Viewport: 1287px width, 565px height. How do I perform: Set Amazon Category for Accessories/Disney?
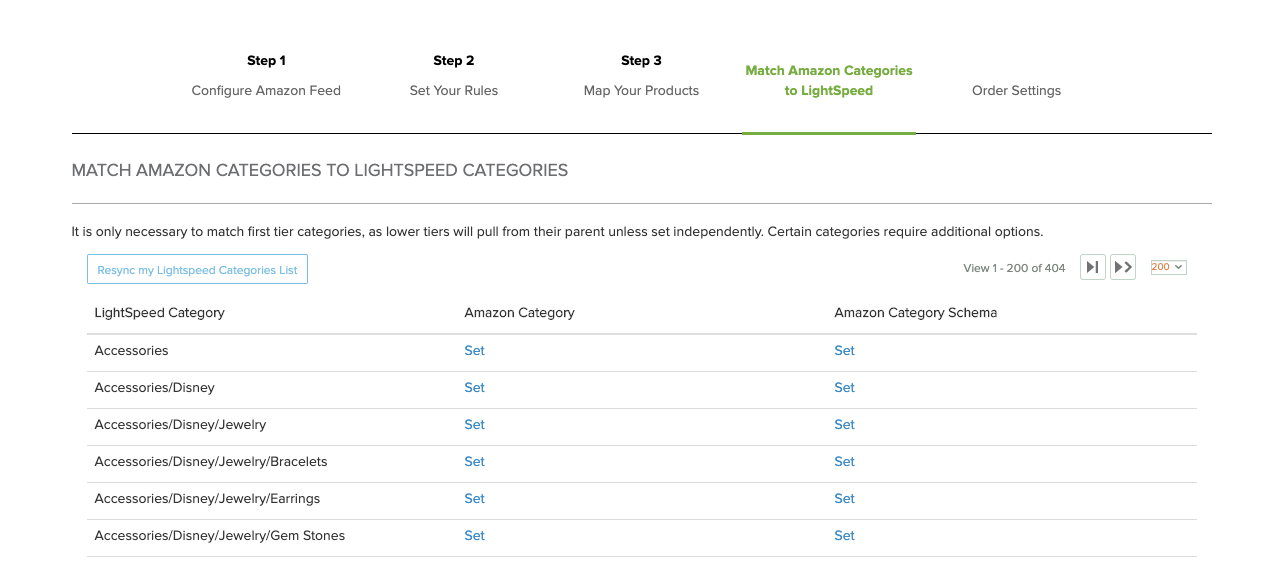click(x=474, y=388)
